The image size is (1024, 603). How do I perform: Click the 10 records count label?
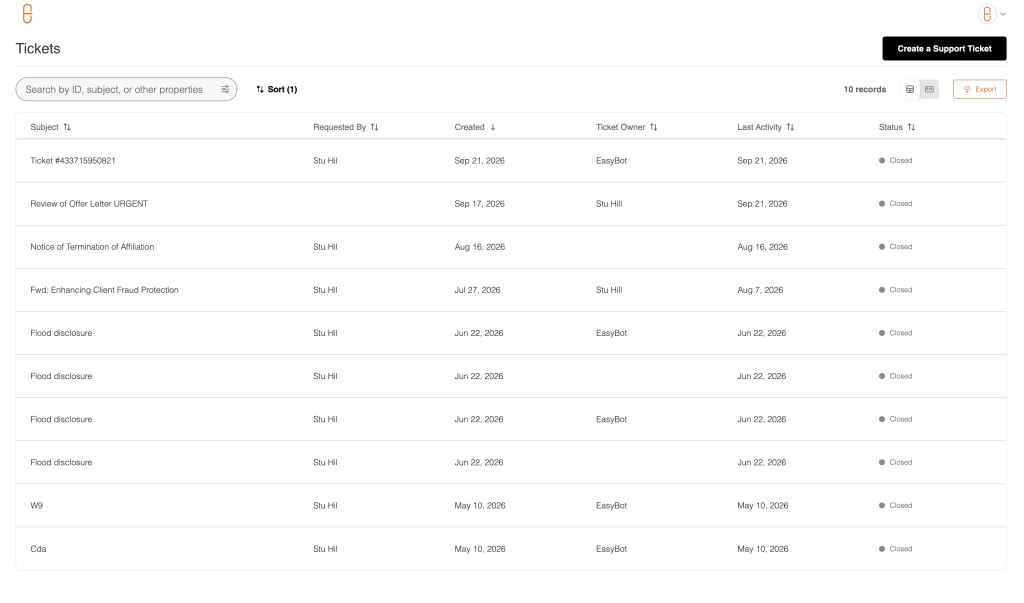click(x=865, y=90)
